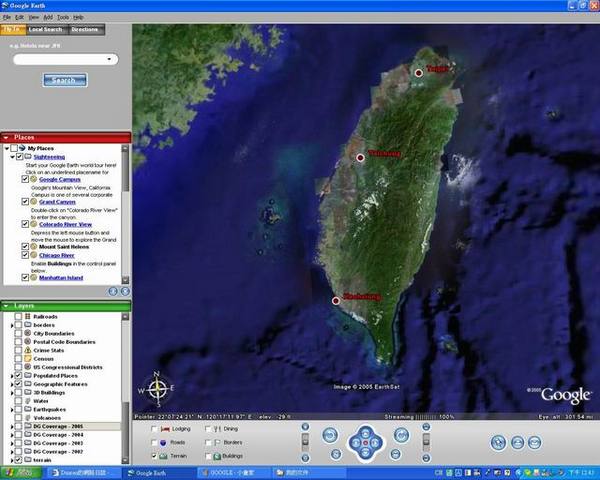Open the Sightseeing folder link
The height and width of the screenshot is (480, 600).
tap(49, 157)
